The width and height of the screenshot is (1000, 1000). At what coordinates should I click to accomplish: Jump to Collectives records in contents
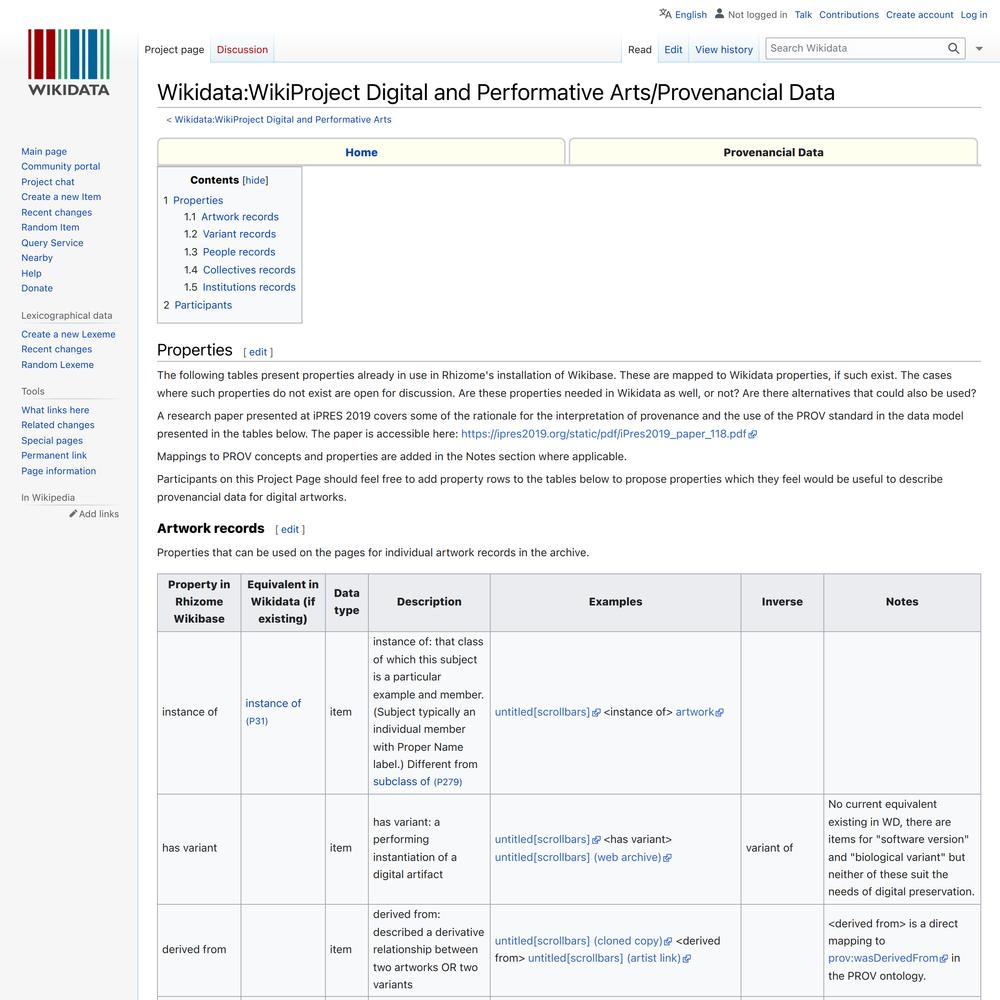tap(249, 270)
